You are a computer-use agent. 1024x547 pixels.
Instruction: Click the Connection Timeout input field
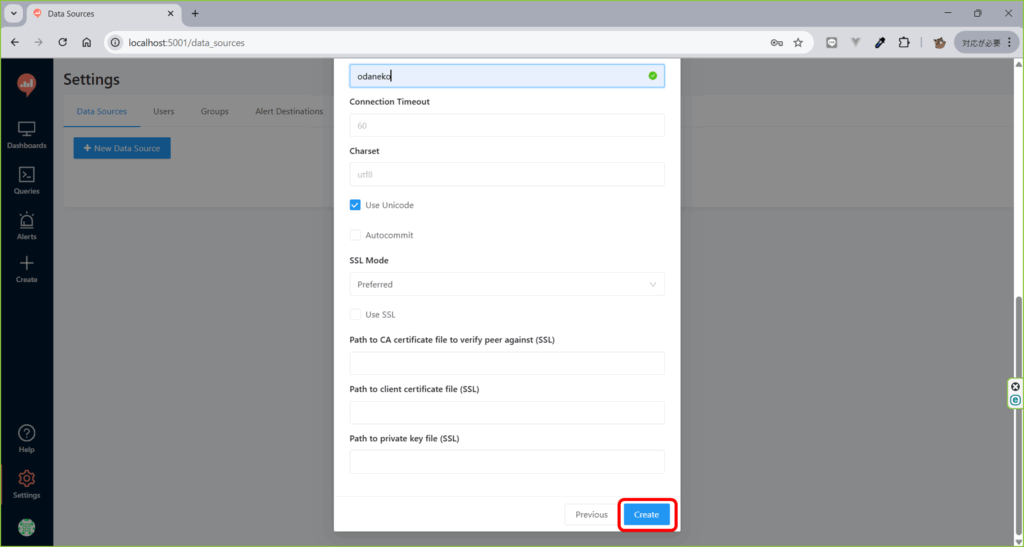(x=506, y=125)
